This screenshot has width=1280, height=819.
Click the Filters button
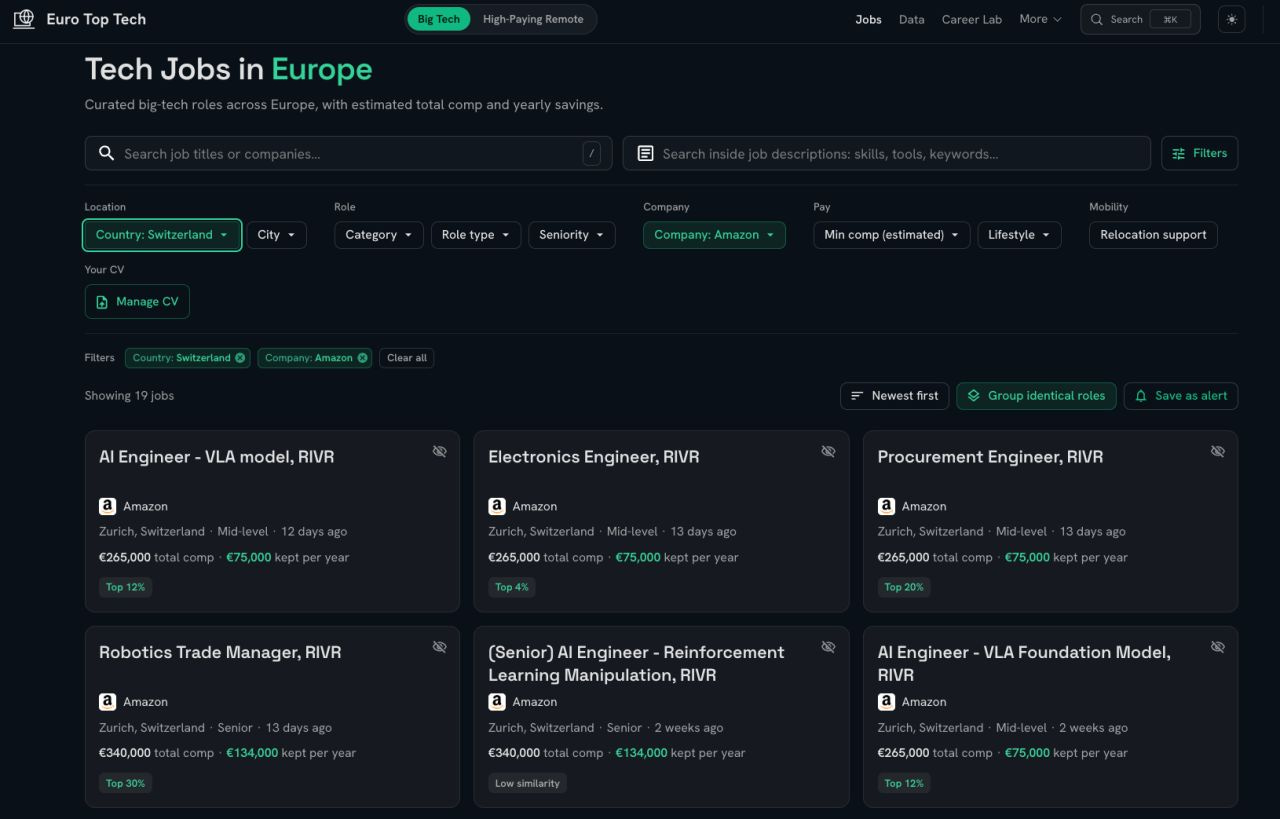[x=1199, y=153]
